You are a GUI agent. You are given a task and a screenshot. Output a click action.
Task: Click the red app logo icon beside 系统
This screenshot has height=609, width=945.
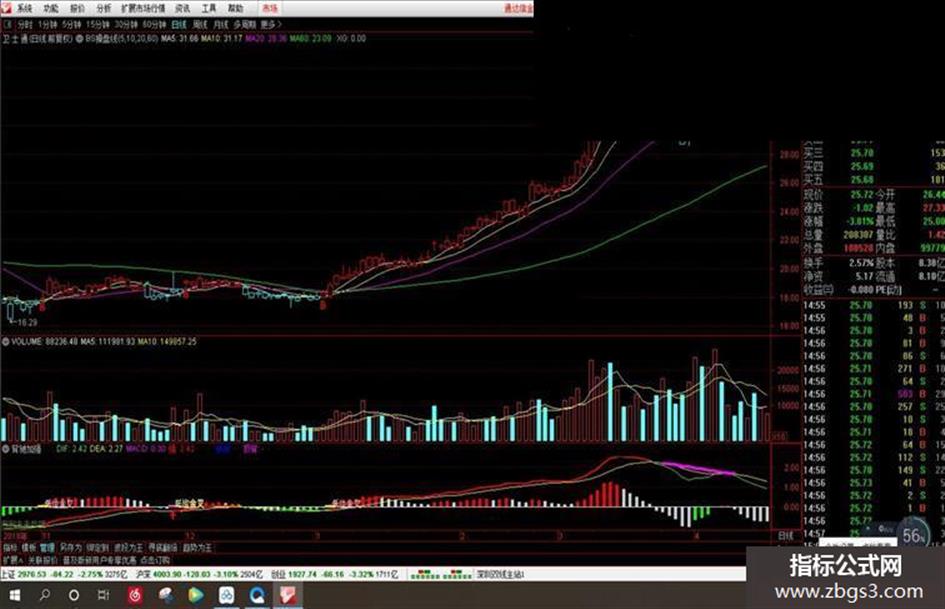tap(7, 8)
